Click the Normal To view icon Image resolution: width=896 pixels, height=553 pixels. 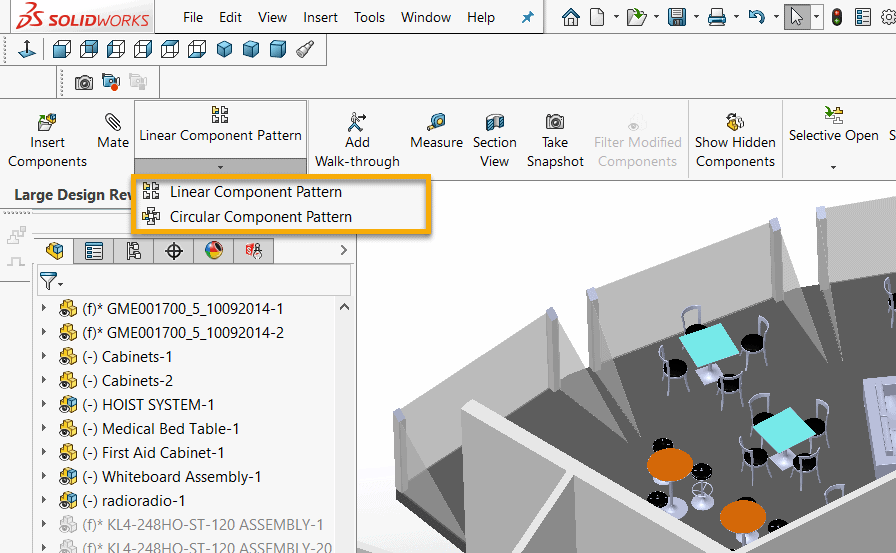click(26, 50)
